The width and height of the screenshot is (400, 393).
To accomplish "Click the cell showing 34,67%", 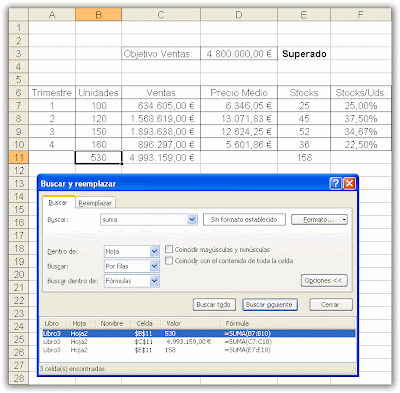I will point(361,132).
